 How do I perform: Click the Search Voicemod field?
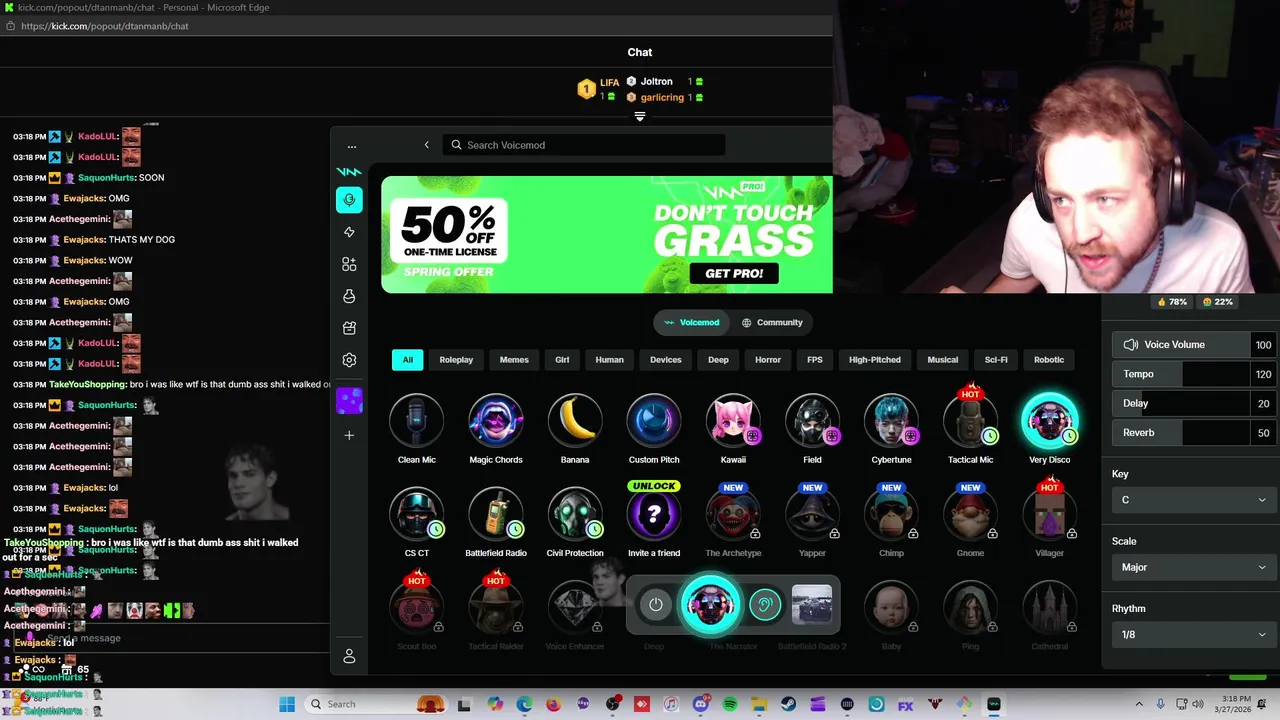[x=584, y=145]
